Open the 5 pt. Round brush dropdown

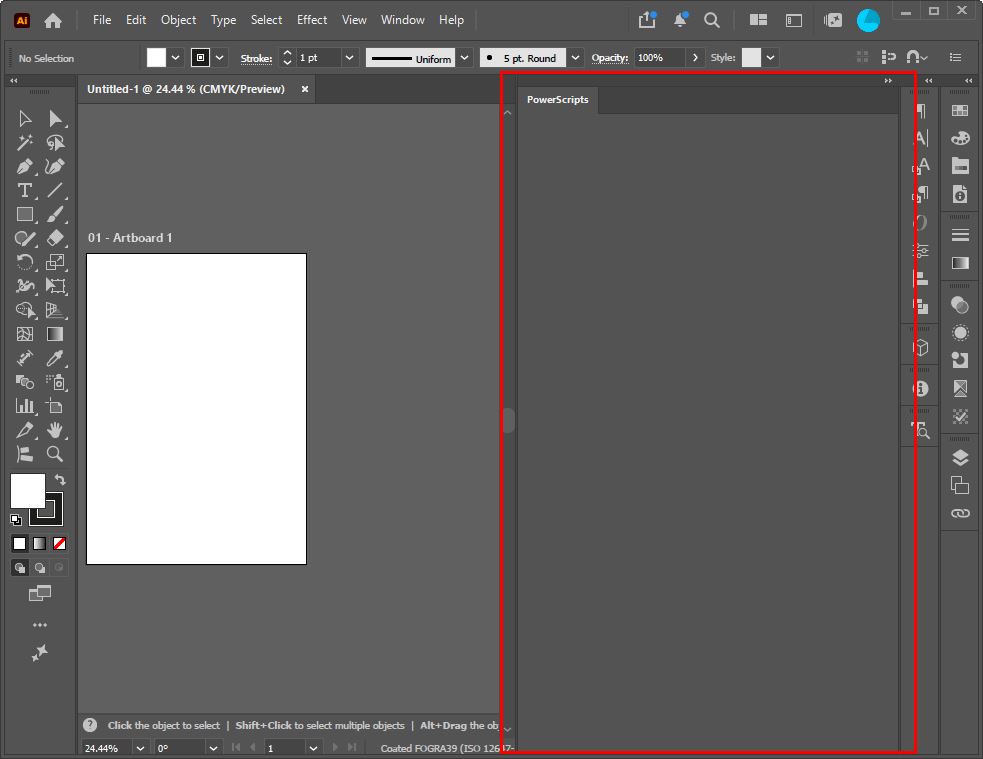[x=575, y=58]
